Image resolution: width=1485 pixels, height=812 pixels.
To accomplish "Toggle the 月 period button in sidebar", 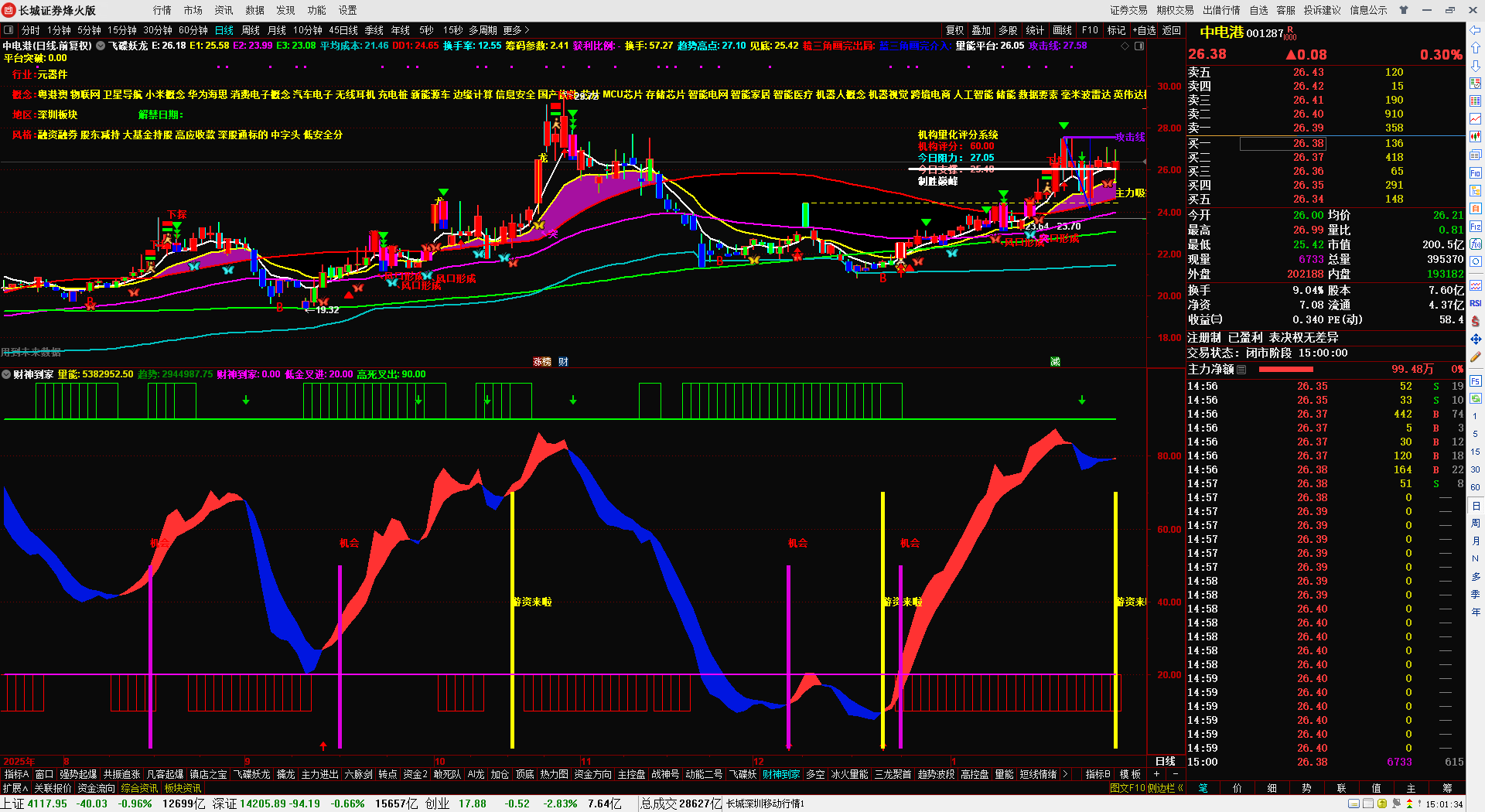I will coord(1476,541).
